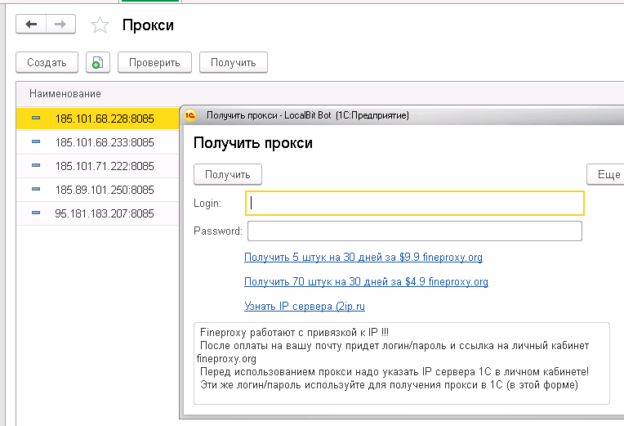Open link for 70 штук за $4.9
The height and width of the screenshot is (426, 624).
click(366, 282)
